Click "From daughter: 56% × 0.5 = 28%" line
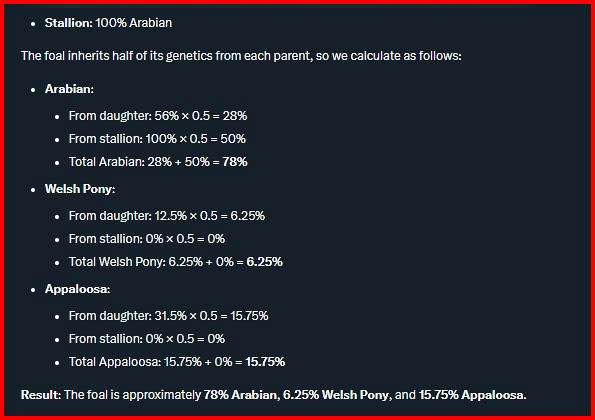 click(158, 116)
